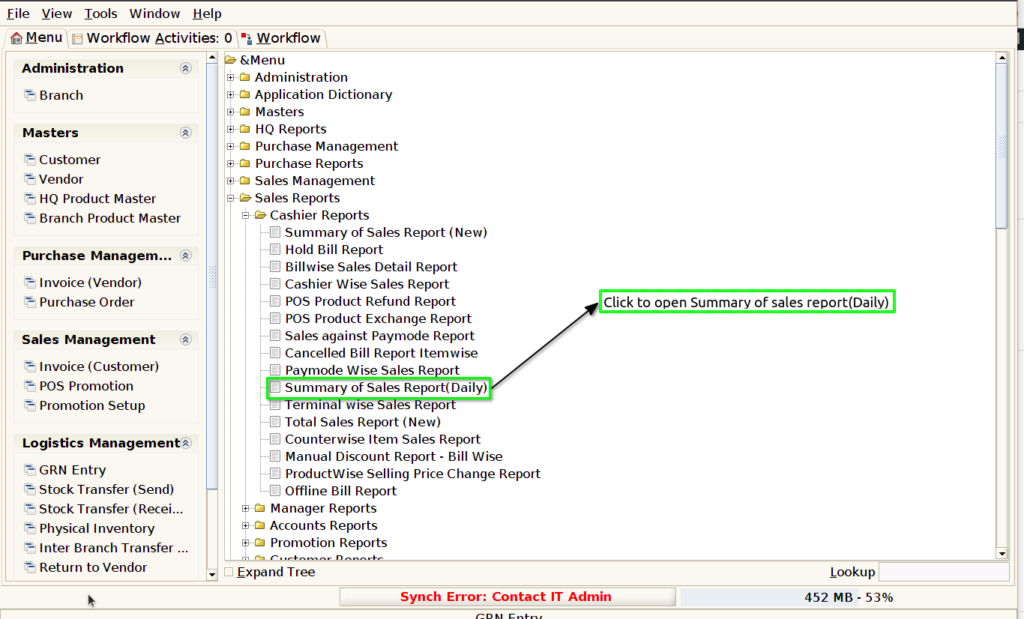Click the Invoice (Vendor) window icon
Screen dimensions: 1024x619
(30, 282)
